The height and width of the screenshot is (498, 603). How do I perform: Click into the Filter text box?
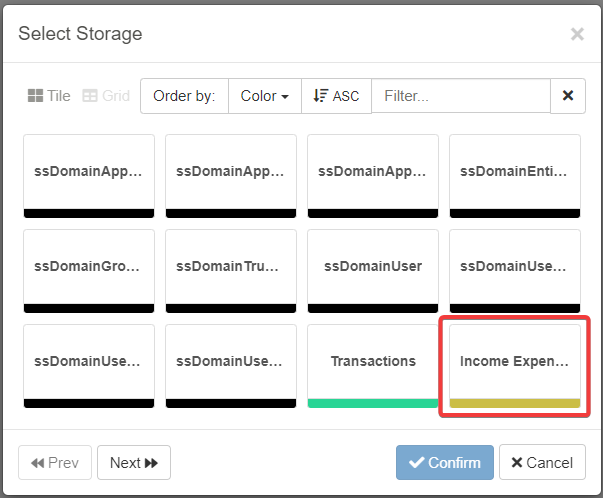(x=460, y=96)
